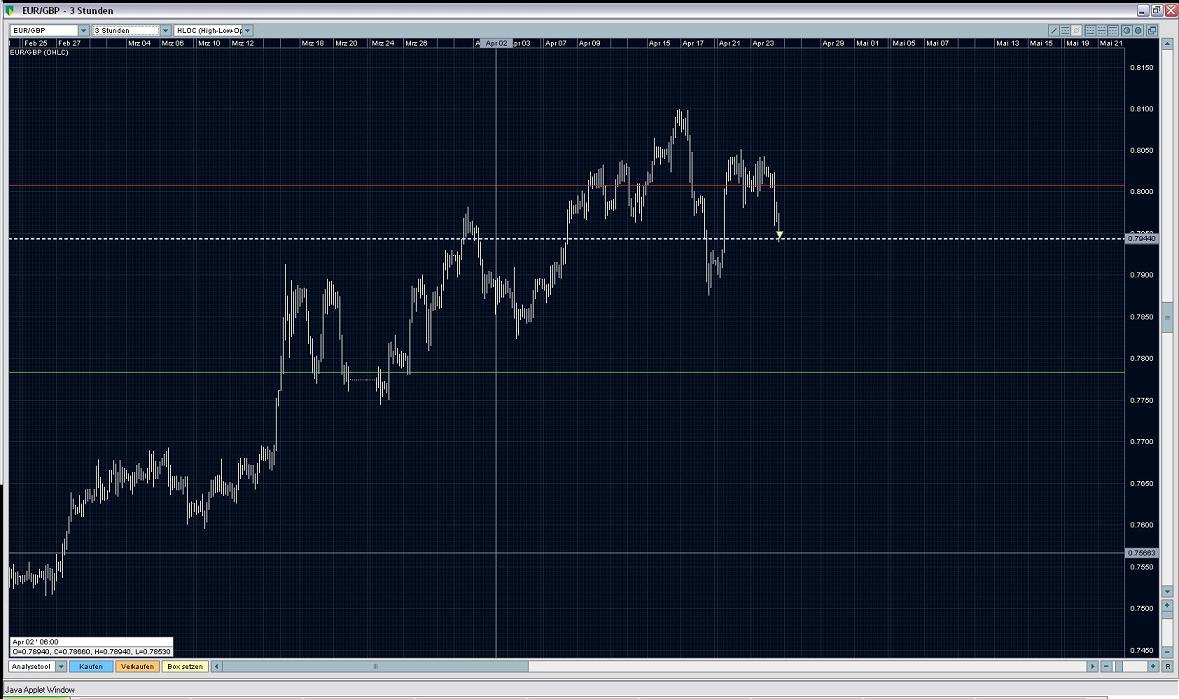Click the first circle icon in toolbar
Screen dimensions: 1179x699
pyautogui.click(x=1126, y=30)
